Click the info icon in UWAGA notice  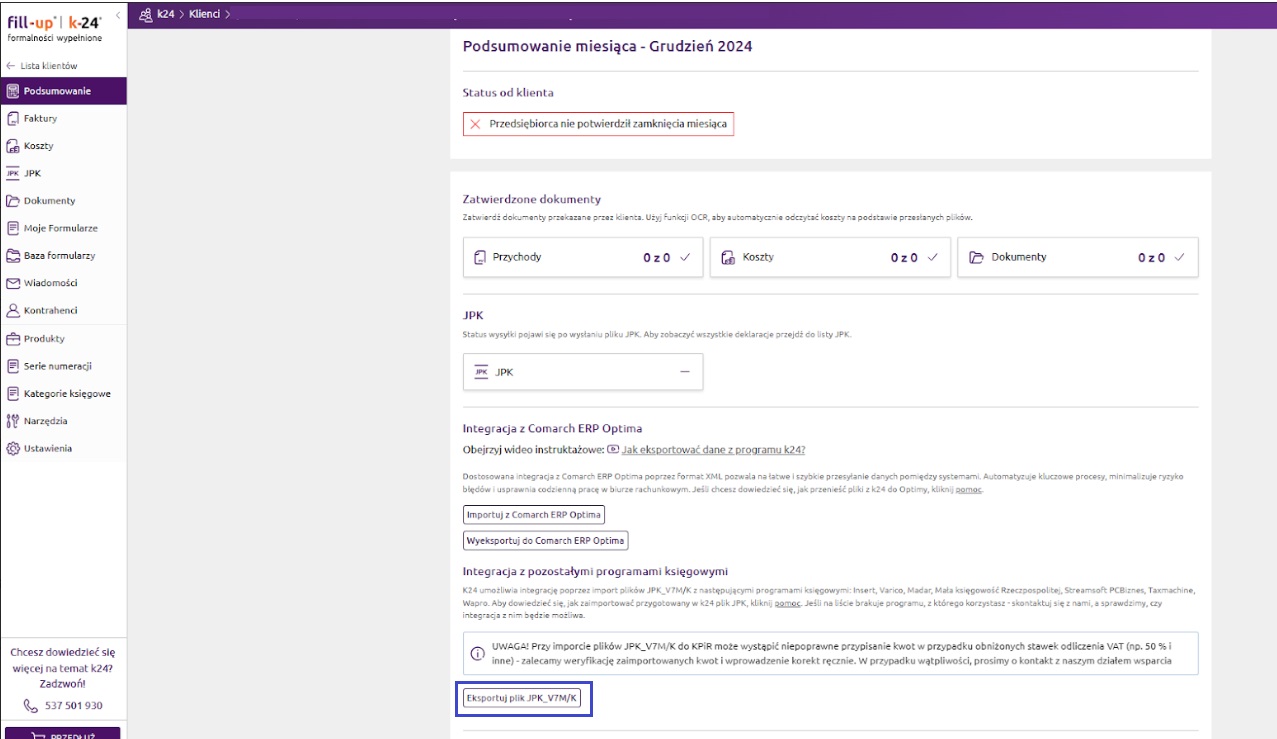[x=477, y=654]
